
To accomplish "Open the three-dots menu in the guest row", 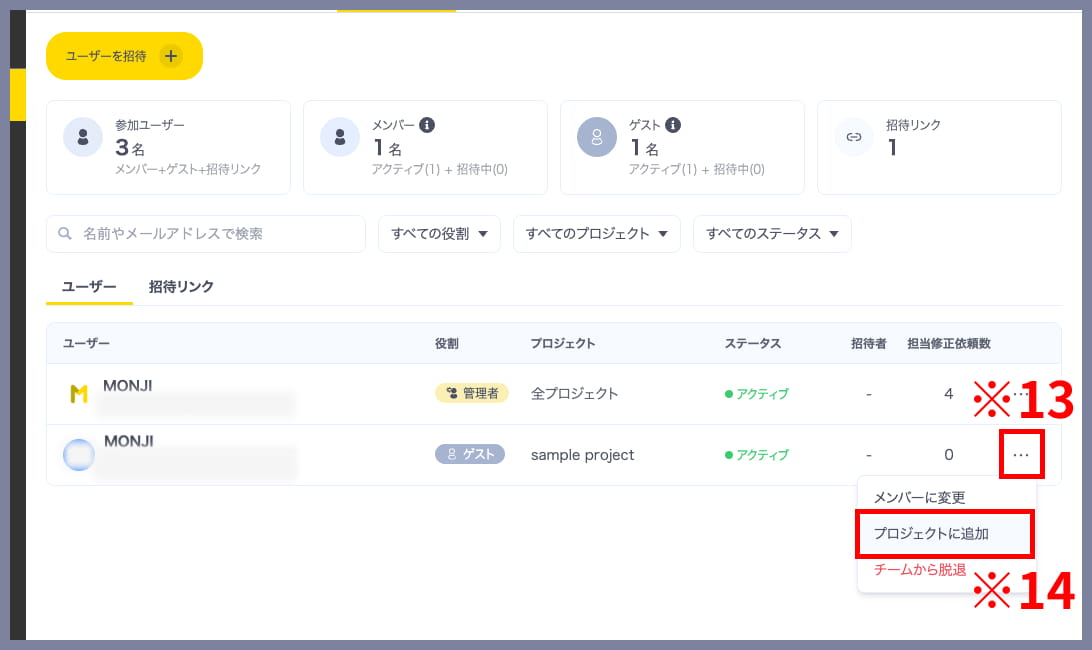I will tap(1021, 454).
